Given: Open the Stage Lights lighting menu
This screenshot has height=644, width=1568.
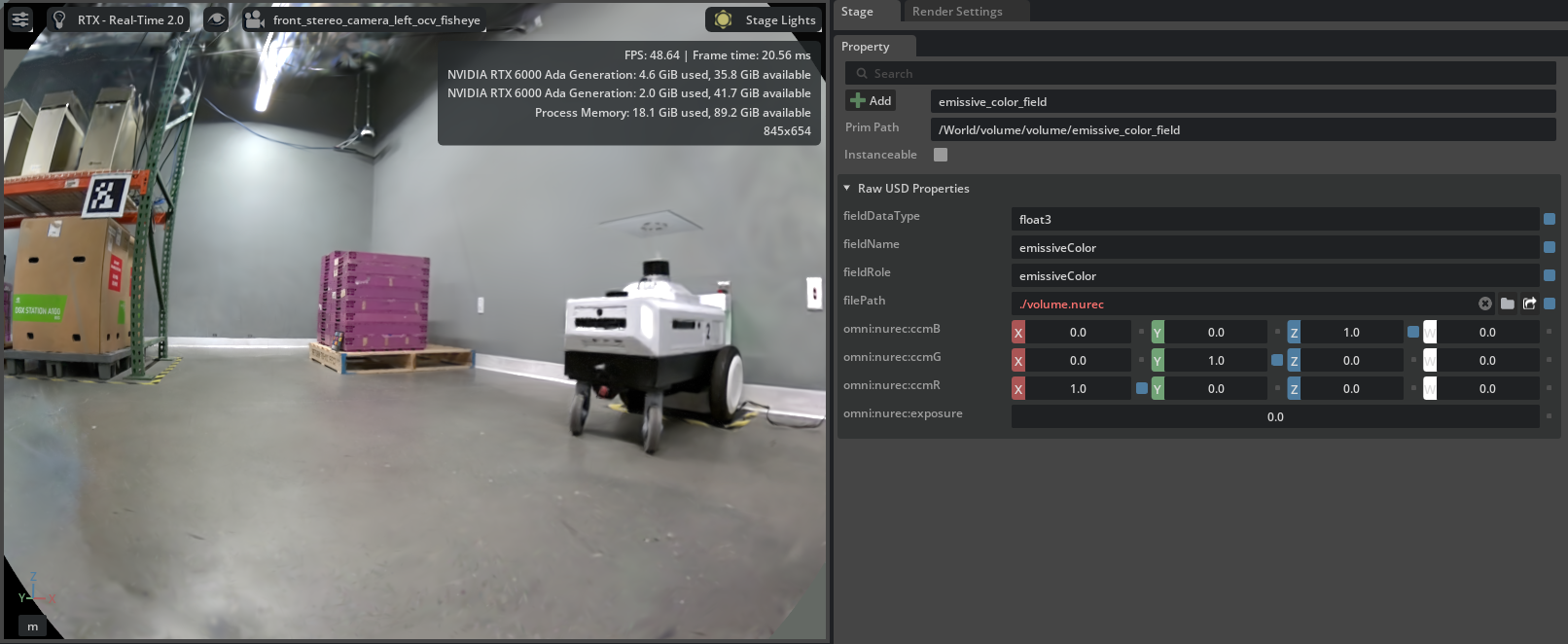Looking at the screenshot, I should pos(766,19).
